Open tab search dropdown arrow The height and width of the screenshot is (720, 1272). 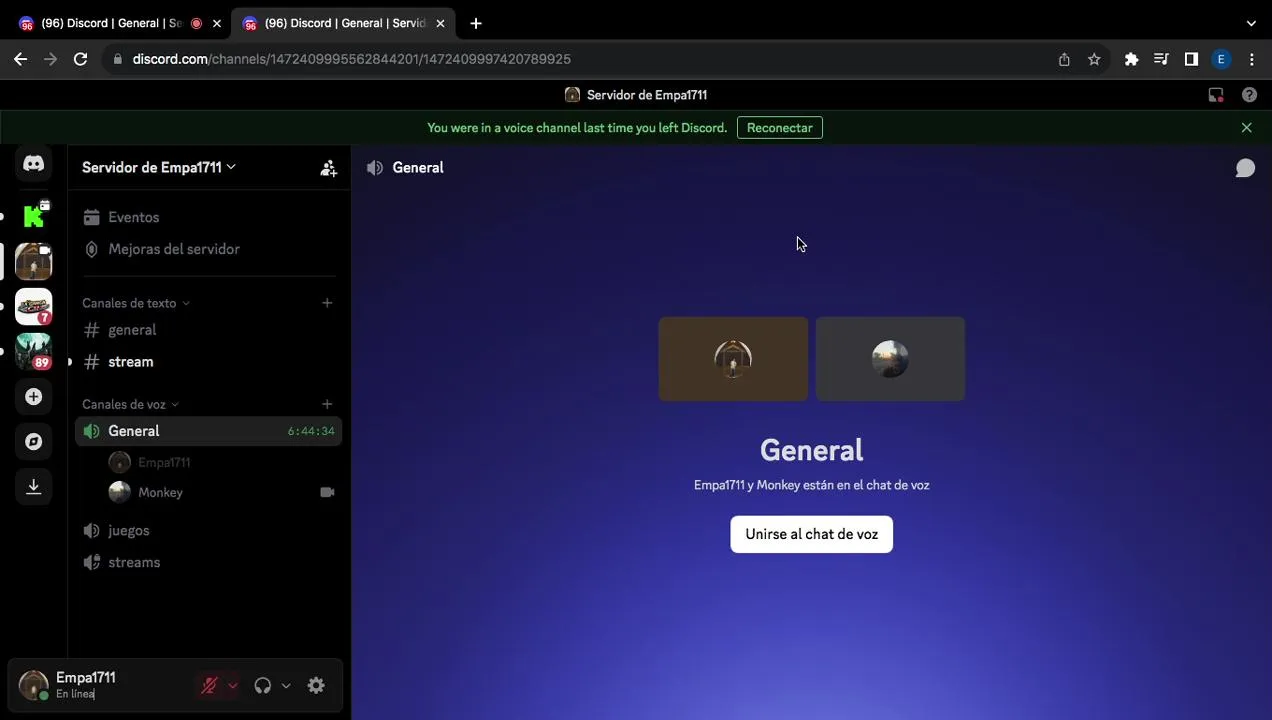(x=1251, y=23)
